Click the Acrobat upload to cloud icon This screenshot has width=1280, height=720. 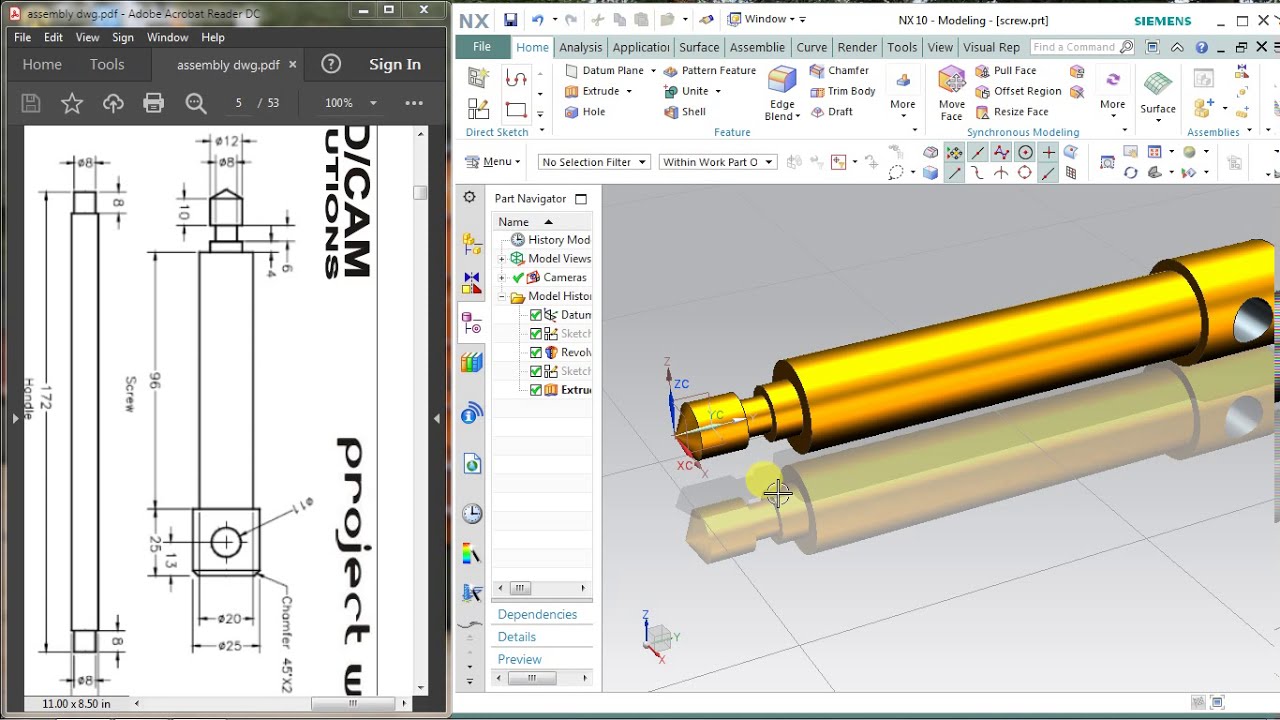tap(113, 103)
